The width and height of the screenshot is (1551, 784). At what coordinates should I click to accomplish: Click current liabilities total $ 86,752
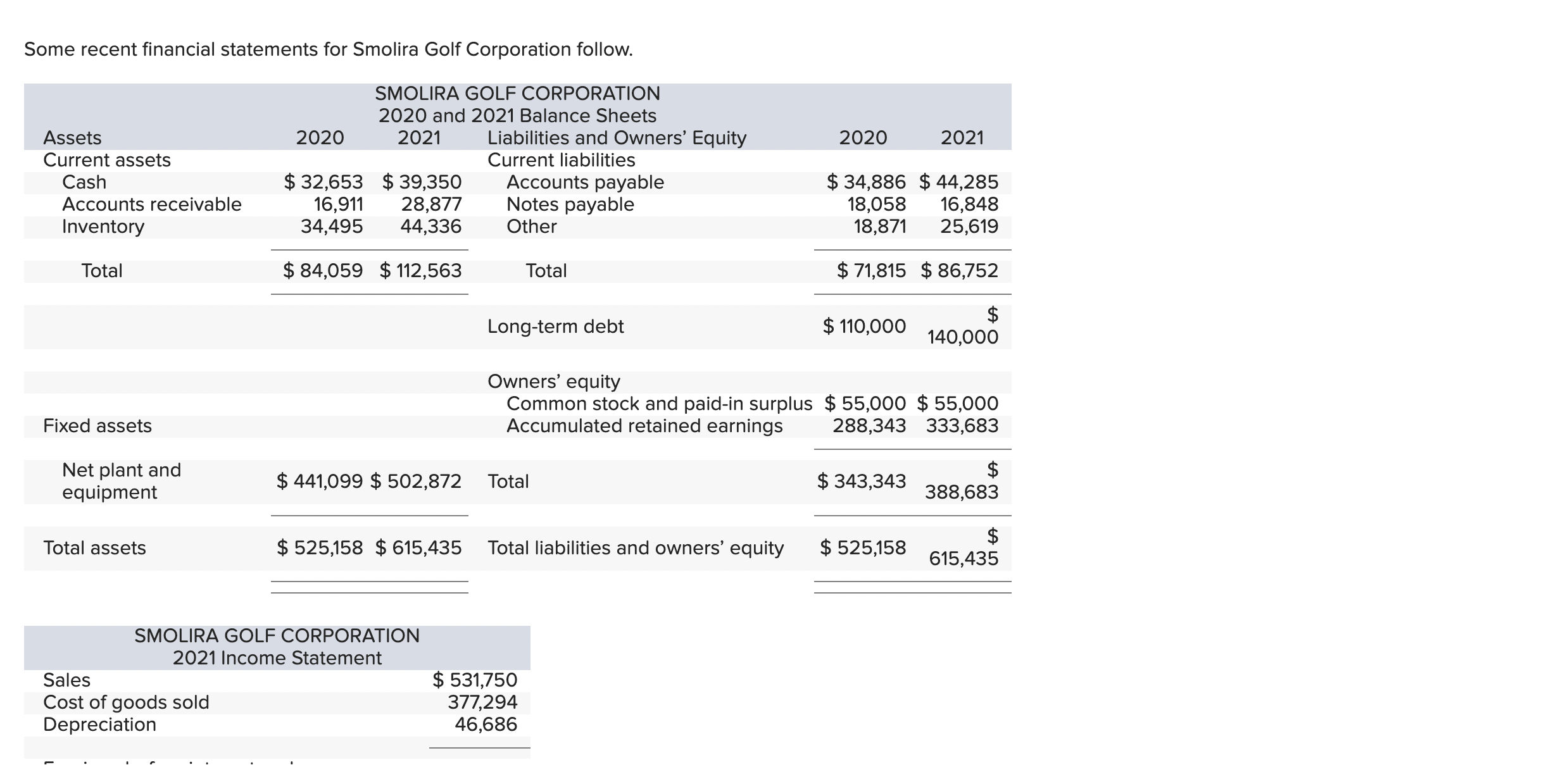[960, 271]
